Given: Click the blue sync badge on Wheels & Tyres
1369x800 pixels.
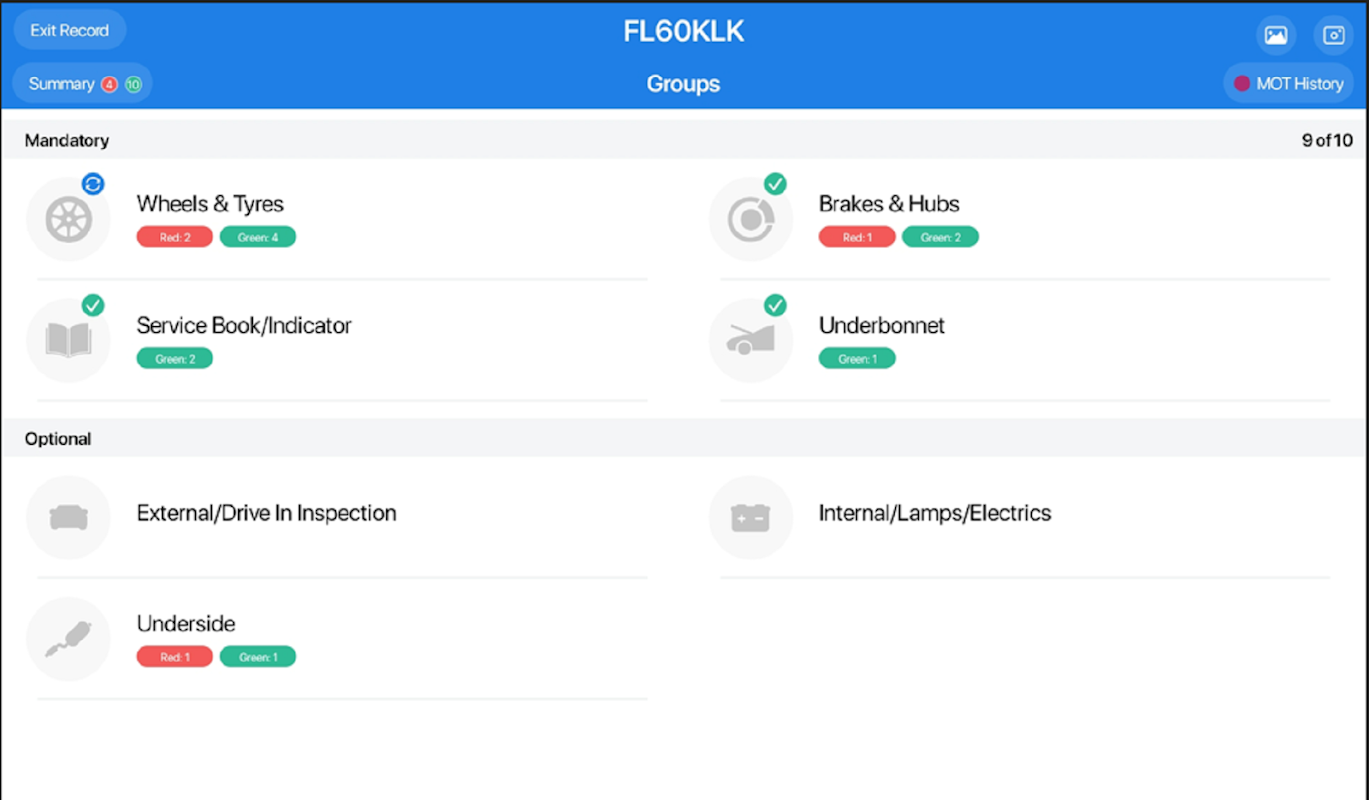Looking at the screenshot, I should [x=93, y=184].
